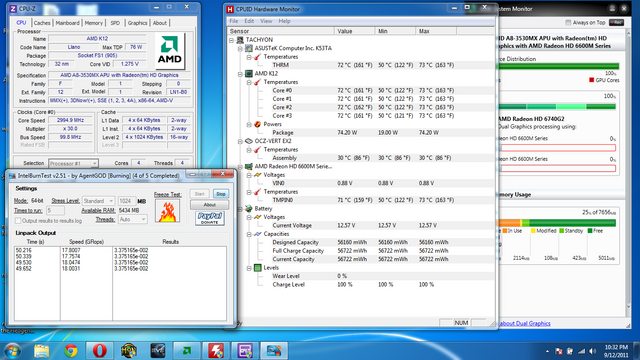
Task: Click the network signal icon in the system tray
Action: tap(581, 351)
